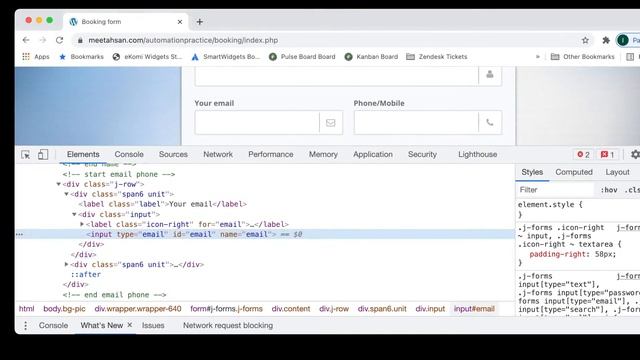Open the Bookmarks star bookmark
This screenshot has width=640, height=360.
tap(81, 57)
